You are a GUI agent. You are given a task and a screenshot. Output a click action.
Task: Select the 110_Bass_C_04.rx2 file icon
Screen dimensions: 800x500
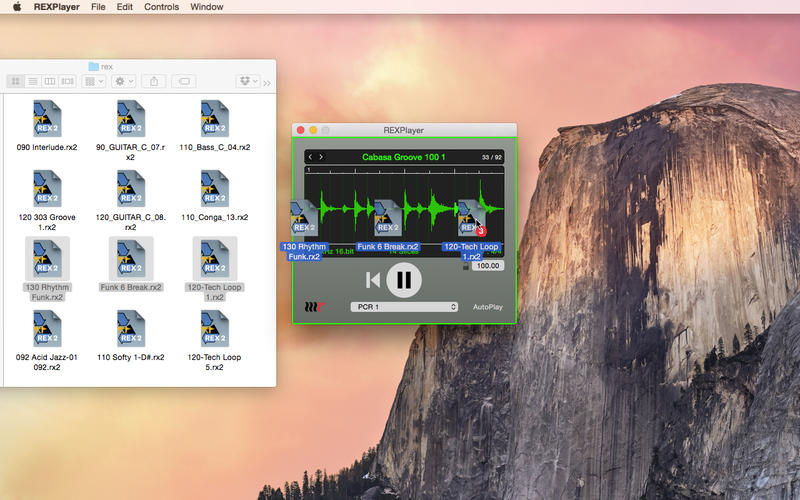click(214, 118)
